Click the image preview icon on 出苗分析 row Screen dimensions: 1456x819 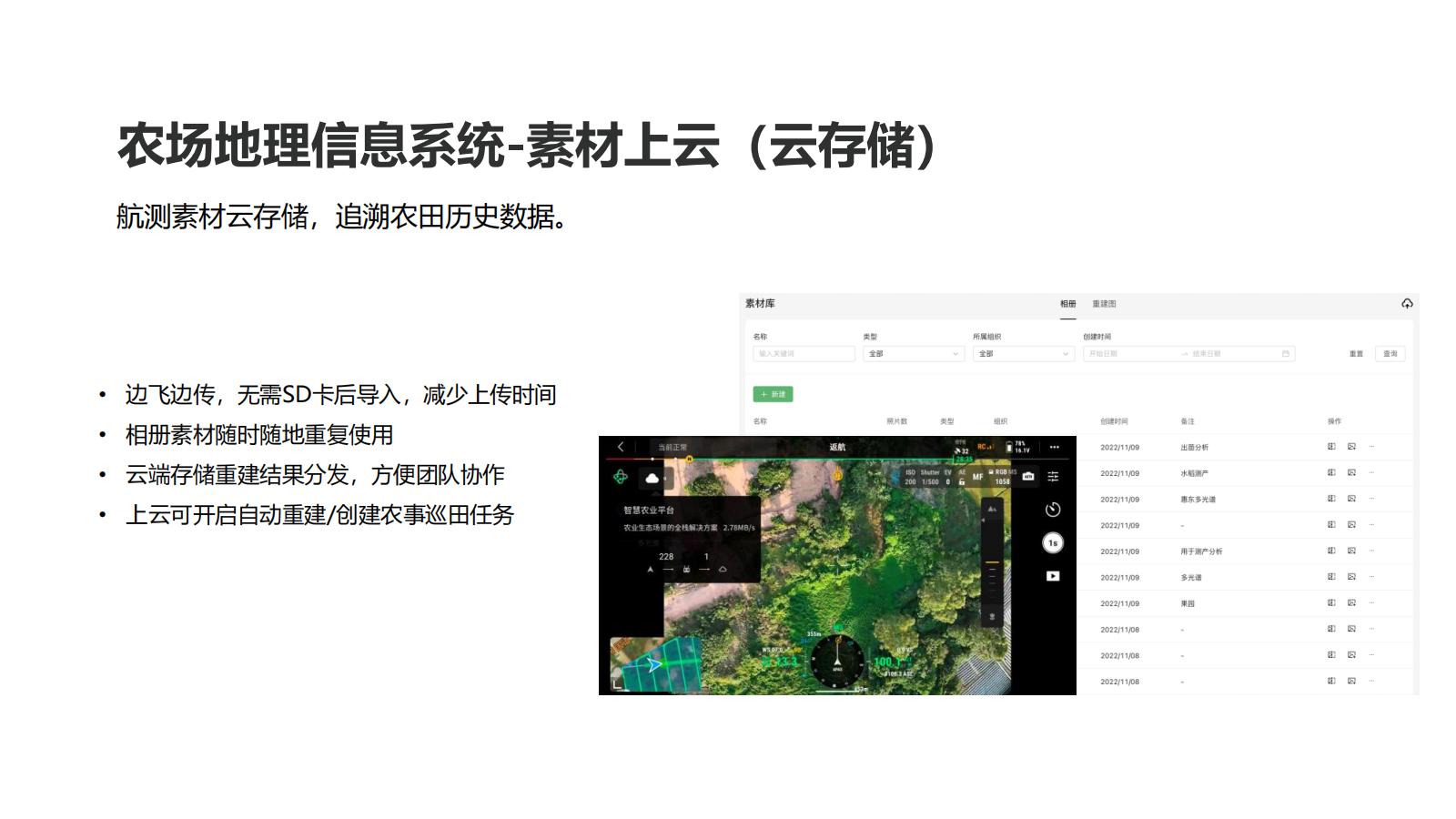click(x=1350, y=446)
